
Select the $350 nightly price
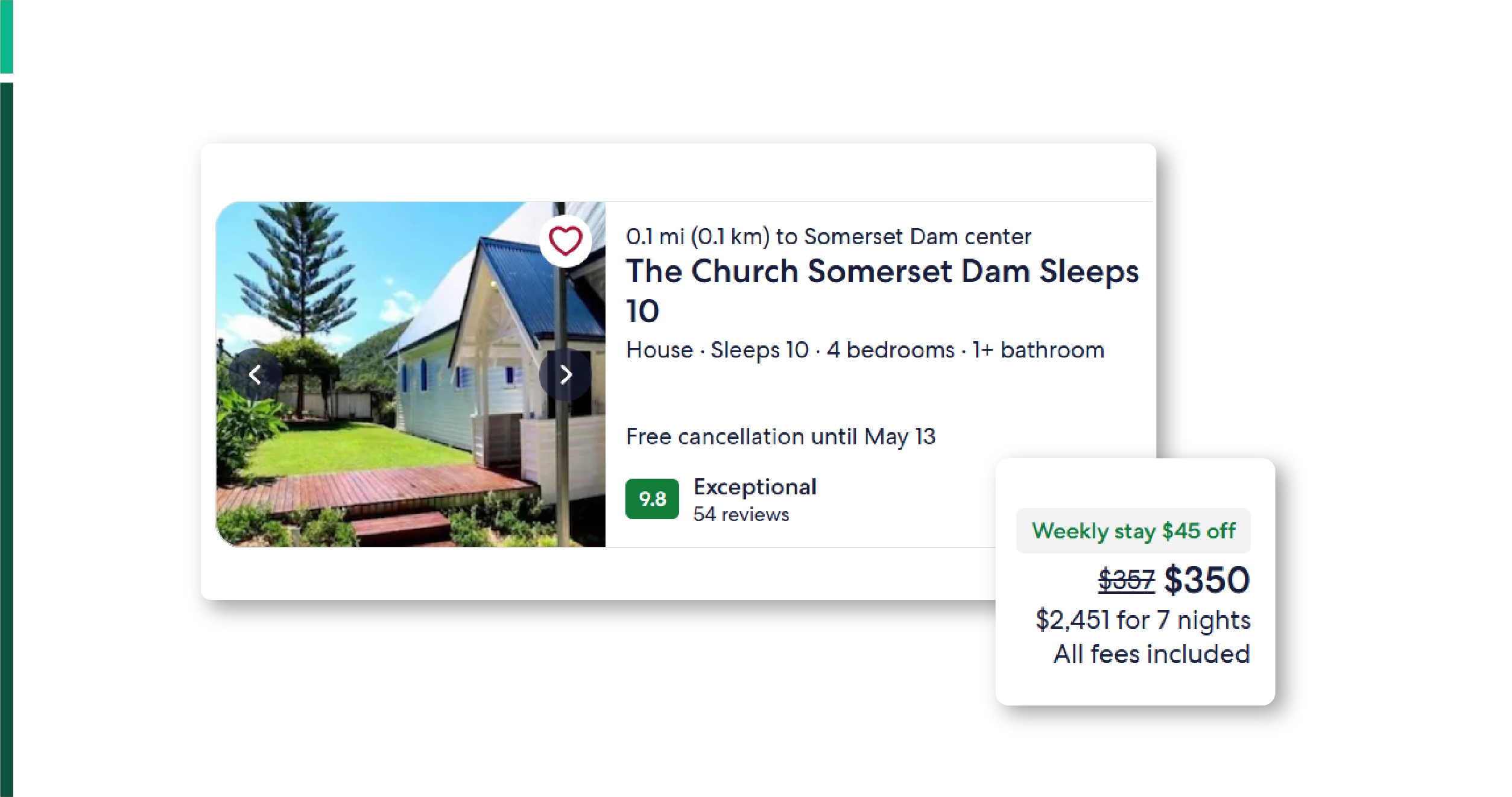point(1207,580)
